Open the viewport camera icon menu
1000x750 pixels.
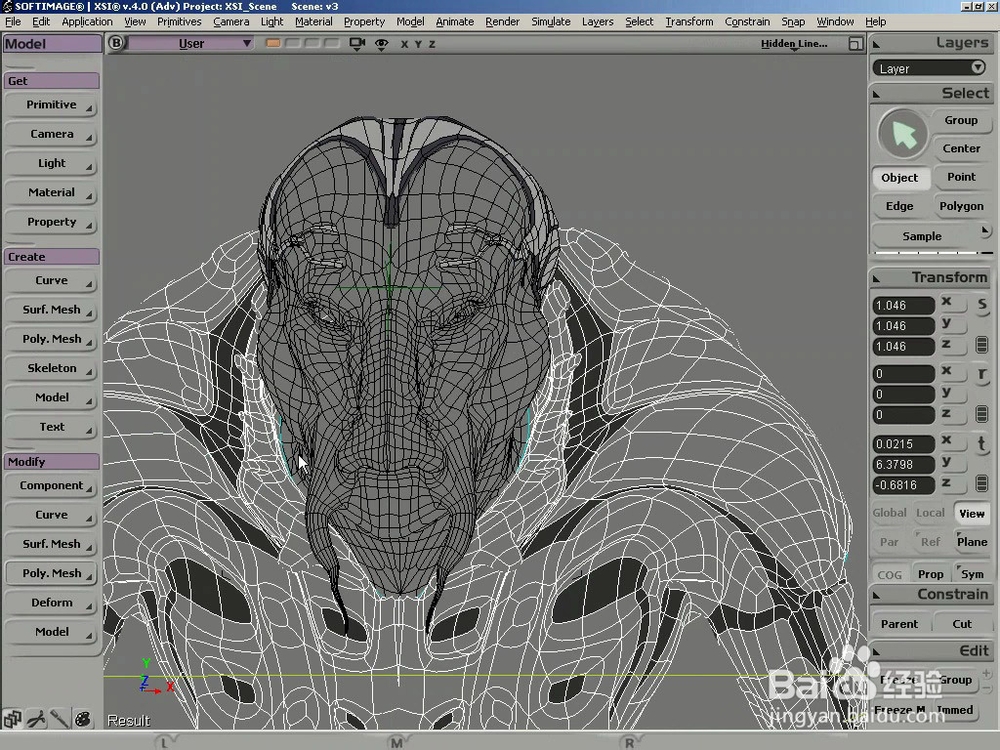pos(357,44)
